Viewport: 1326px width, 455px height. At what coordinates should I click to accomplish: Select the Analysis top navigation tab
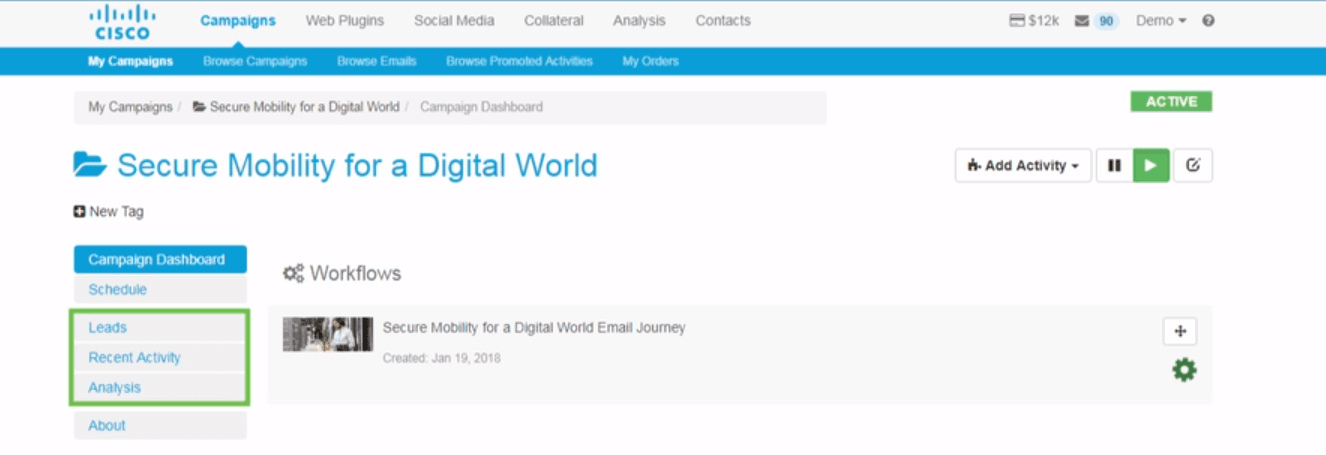click(639, 20)
